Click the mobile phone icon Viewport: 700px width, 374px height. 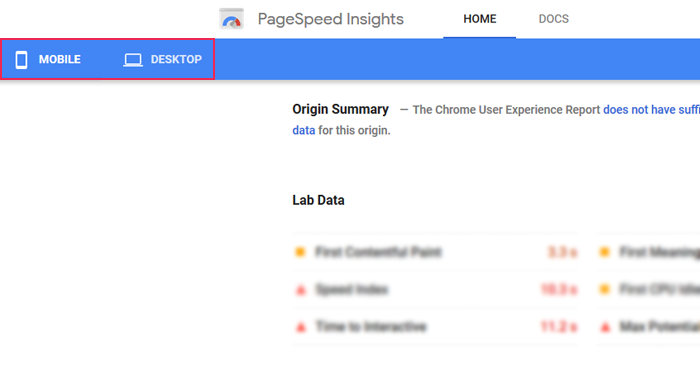[21, 59]
